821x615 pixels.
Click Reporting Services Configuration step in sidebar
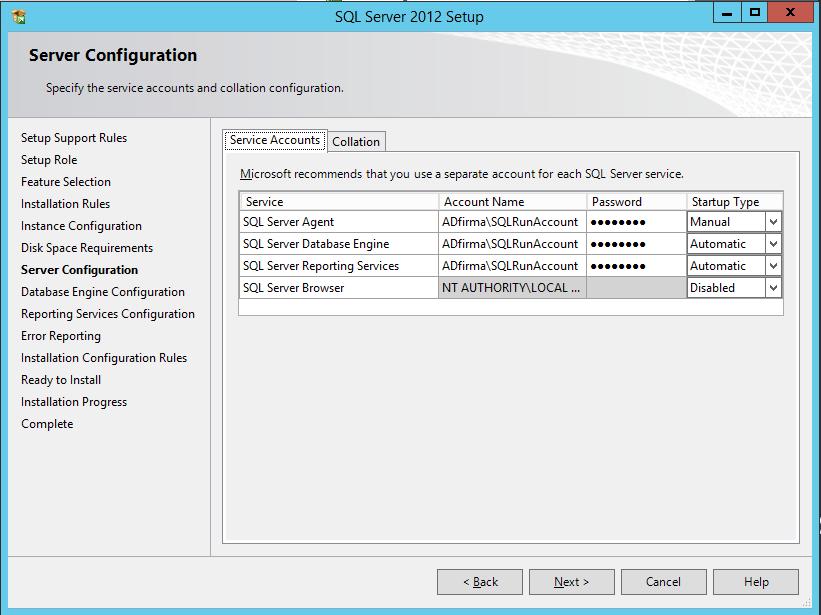pos(108,314)
